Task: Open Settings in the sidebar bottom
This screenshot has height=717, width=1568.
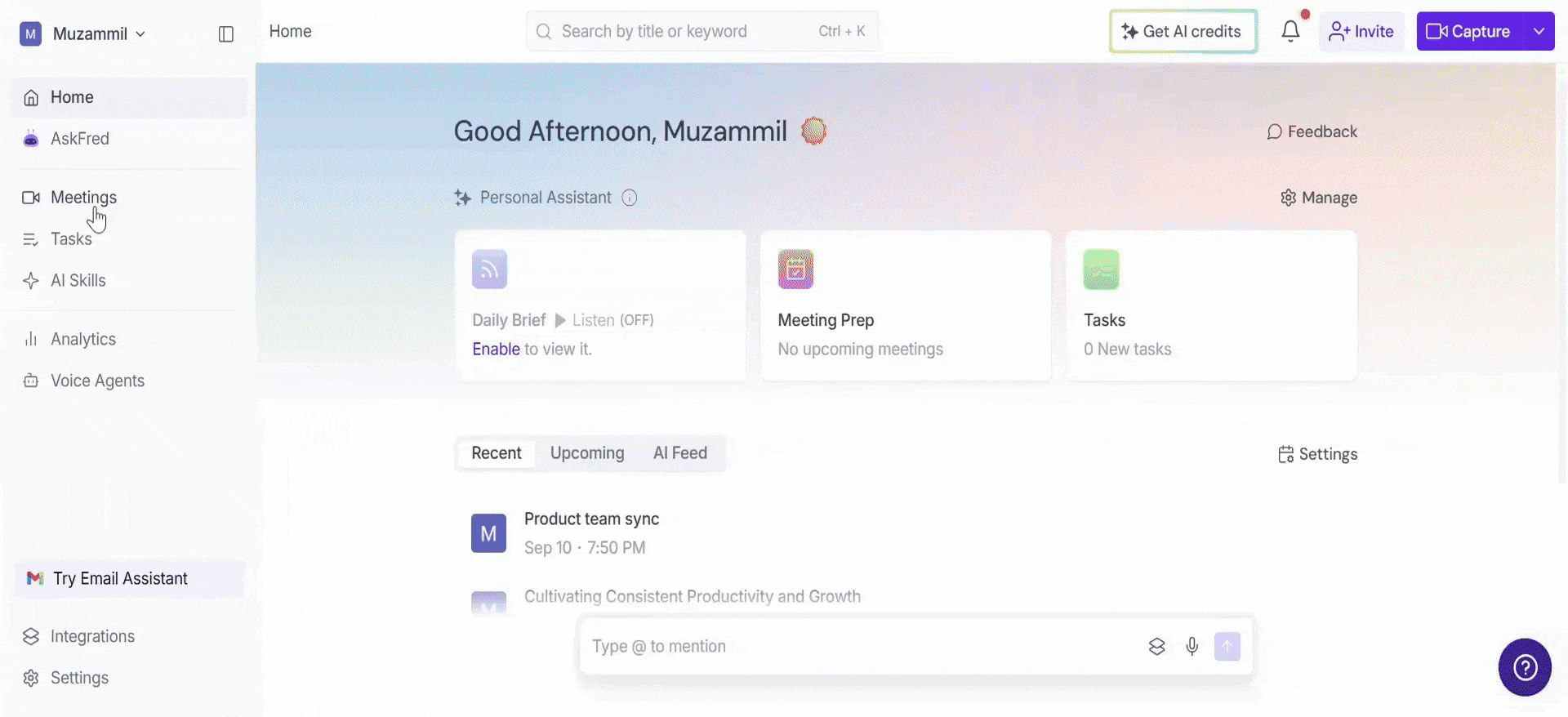Action: click(129, 679)
